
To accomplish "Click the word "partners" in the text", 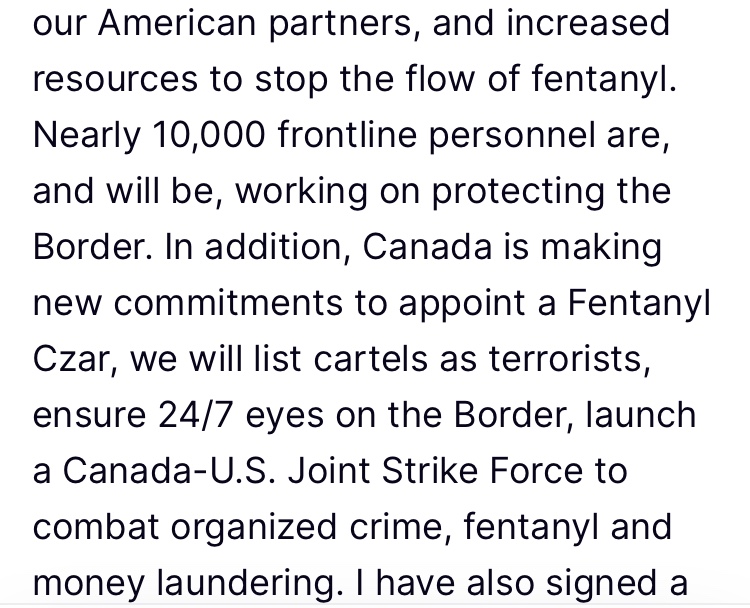I will 340,24.
